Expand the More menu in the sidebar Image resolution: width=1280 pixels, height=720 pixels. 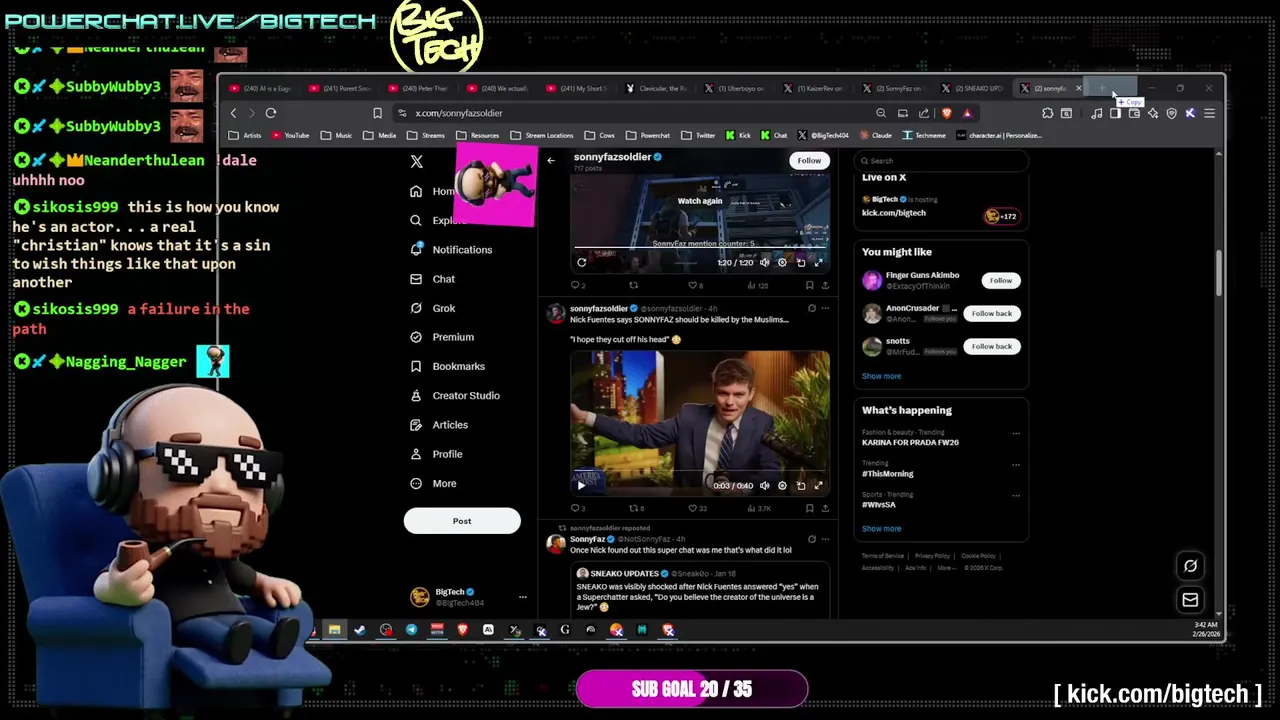pyautogui.click(x=434, y=484)
